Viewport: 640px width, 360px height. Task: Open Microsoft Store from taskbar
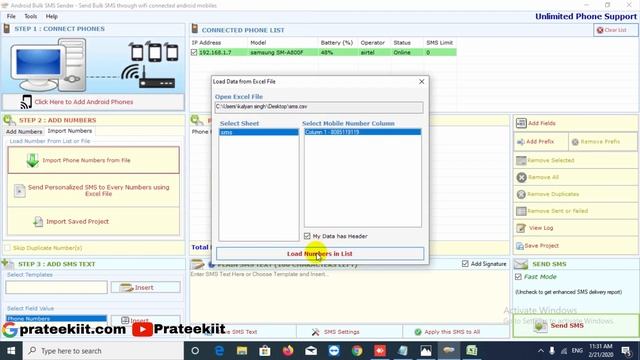tap(265, 351)
